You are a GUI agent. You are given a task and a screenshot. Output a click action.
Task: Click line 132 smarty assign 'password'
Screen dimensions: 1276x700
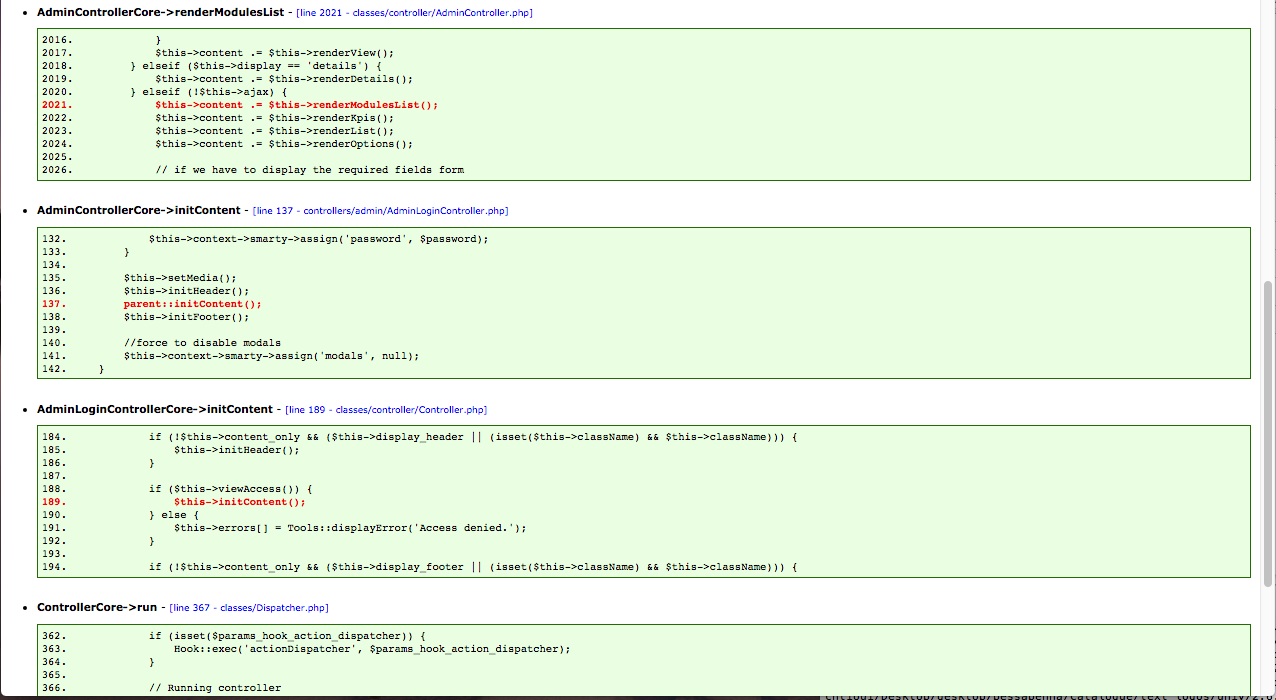[x=318, y=239]
